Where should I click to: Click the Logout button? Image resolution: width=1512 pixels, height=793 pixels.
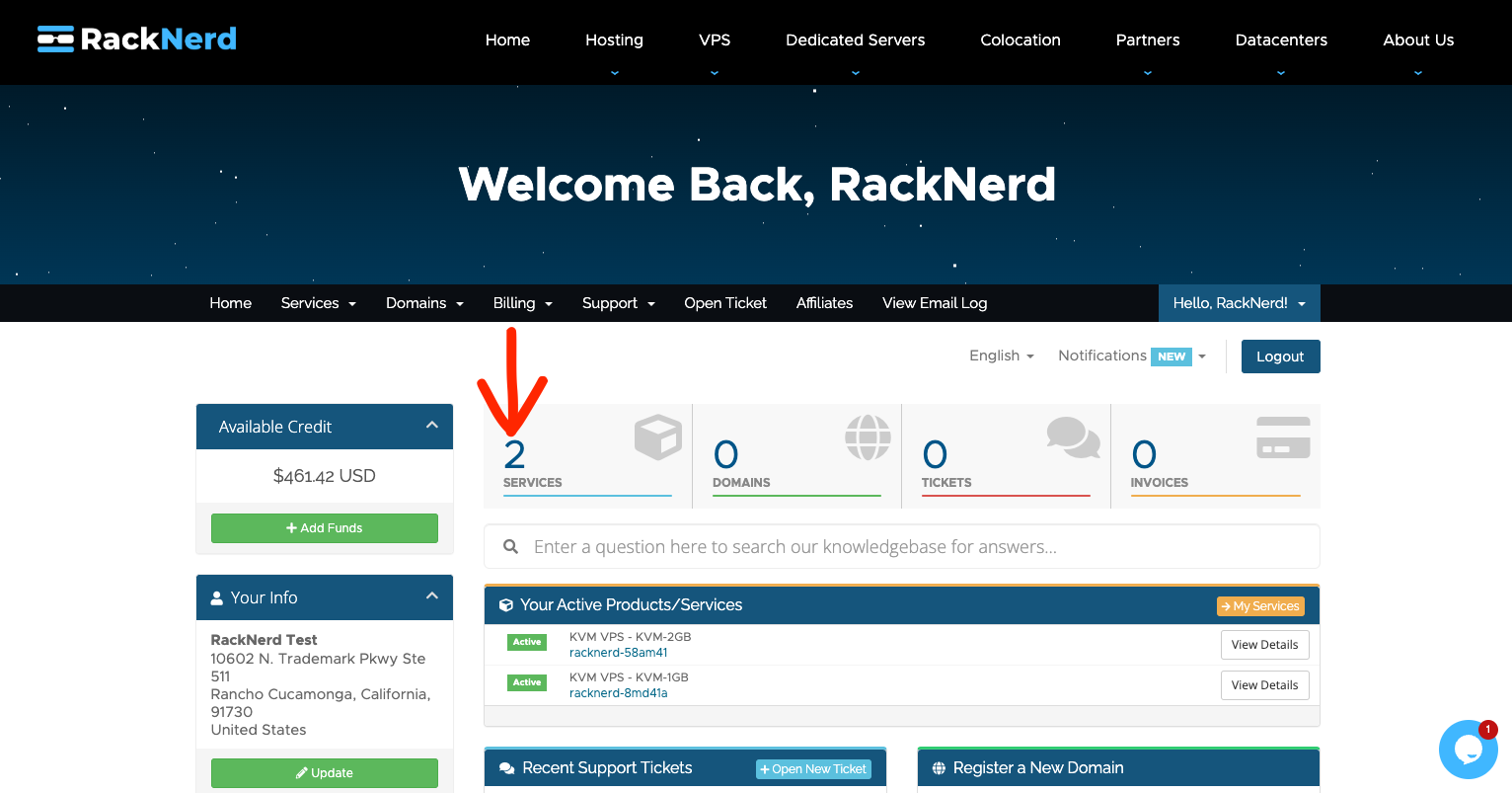point(1280,357)
